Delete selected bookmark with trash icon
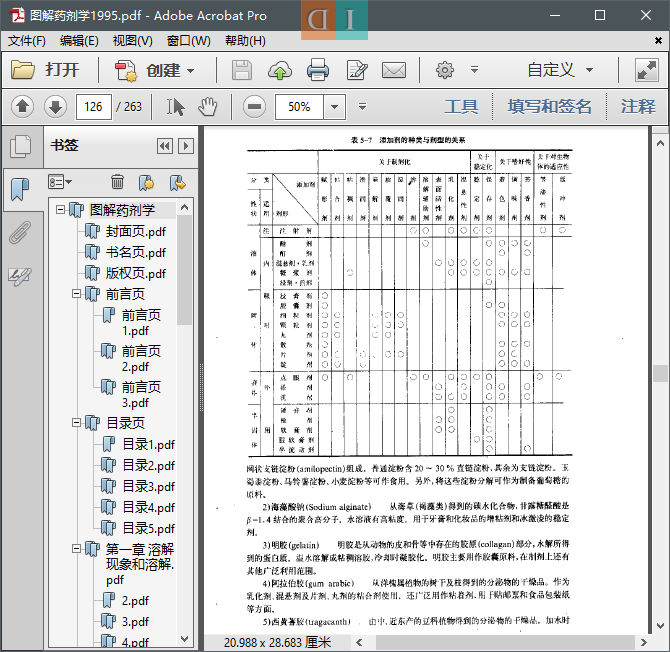This screenshot has width=670, height=652. point(117,182)
